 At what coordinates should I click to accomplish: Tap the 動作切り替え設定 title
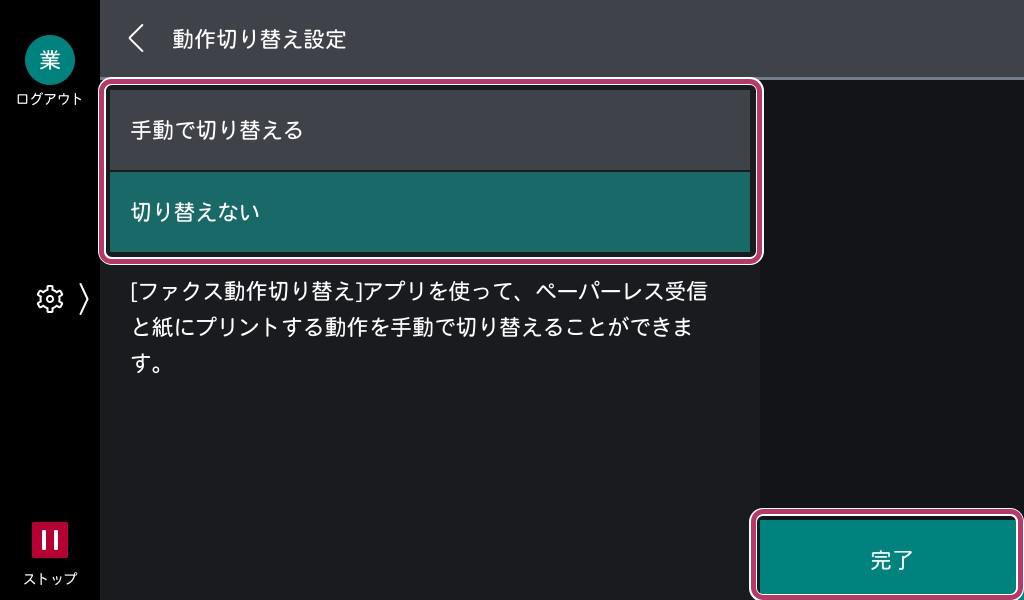coord(259,40)
